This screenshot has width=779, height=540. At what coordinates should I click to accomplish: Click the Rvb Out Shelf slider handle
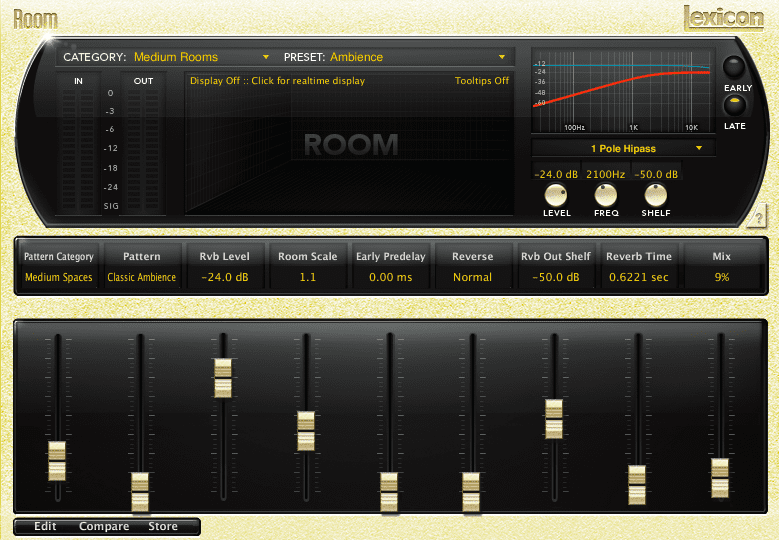click(554, 419)
